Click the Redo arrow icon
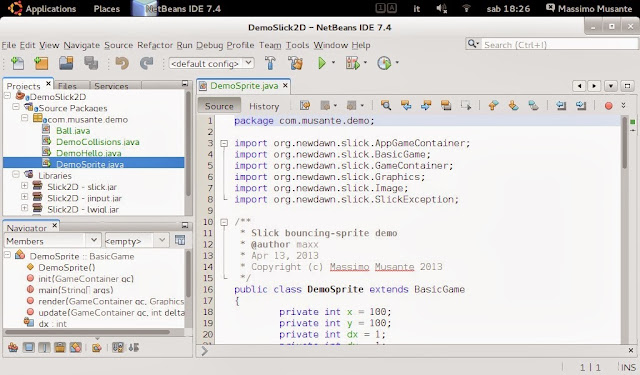 click(x=146, y=63)
